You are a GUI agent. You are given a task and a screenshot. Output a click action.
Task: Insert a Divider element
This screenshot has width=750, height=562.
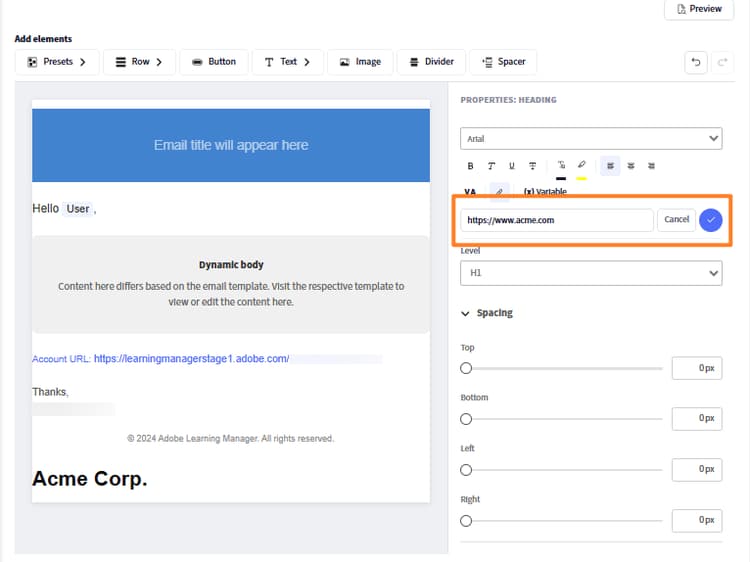[x=431, y=62]
